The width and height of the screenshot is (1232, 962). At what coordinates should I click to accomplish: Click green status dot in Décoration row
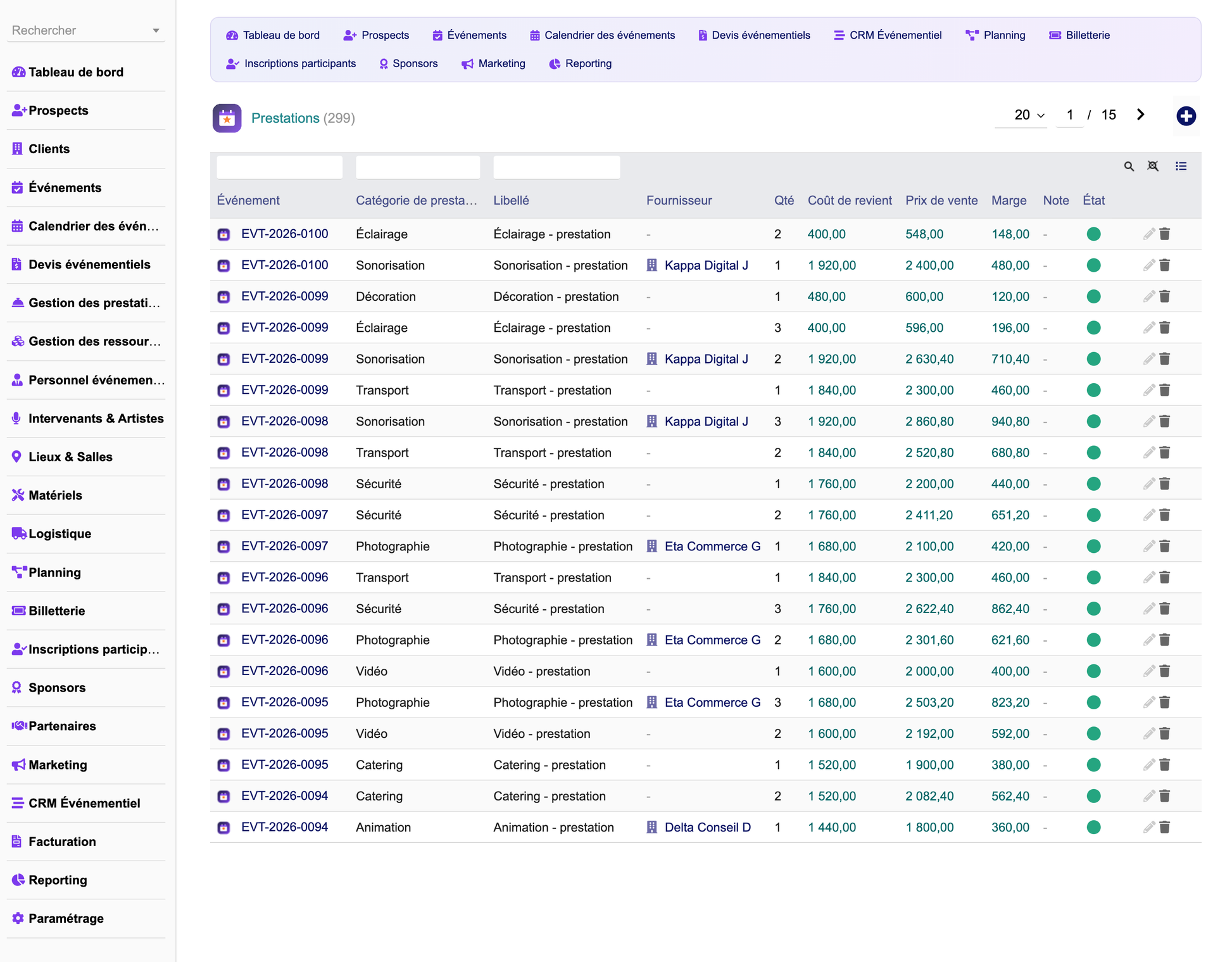pyautogui.click(x=1093, y=296)
